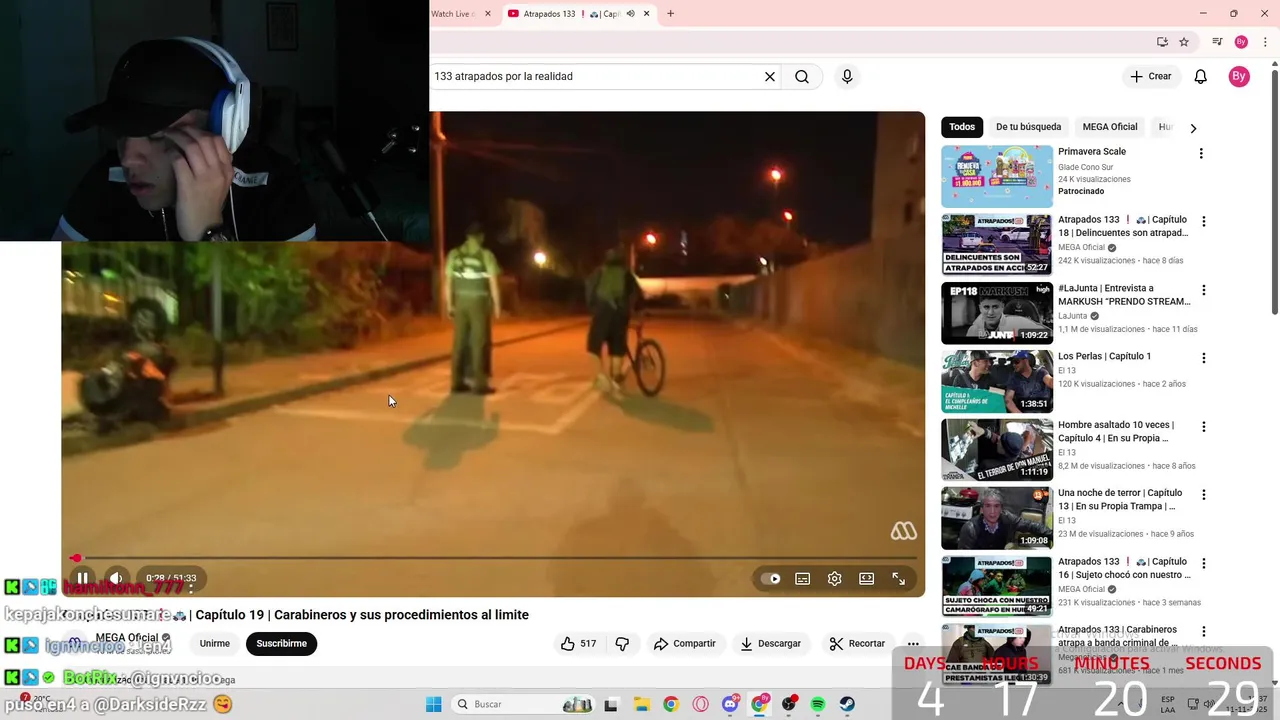Open options for Los Perlas video

click(1204, 358)
